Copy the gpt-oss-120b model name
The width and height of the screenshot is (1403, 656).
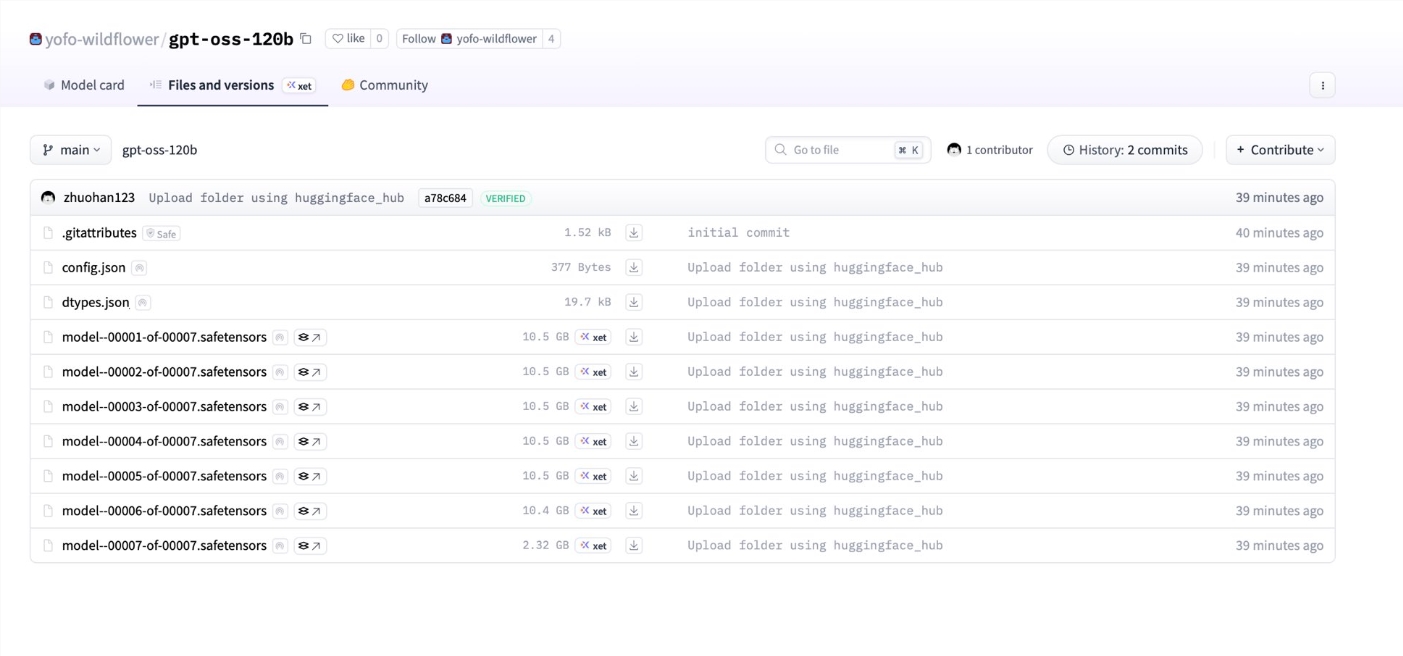pos(306,39)
